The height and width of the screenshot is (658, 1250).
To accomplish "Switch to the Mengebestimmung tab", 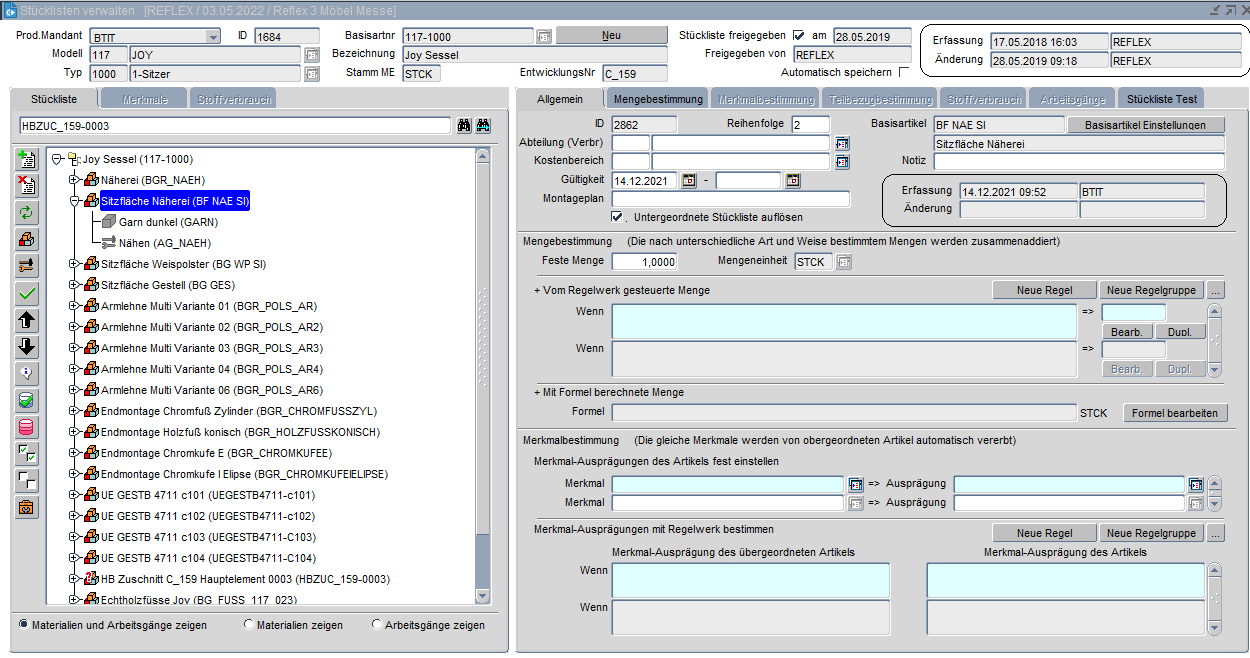I will 658,99.
